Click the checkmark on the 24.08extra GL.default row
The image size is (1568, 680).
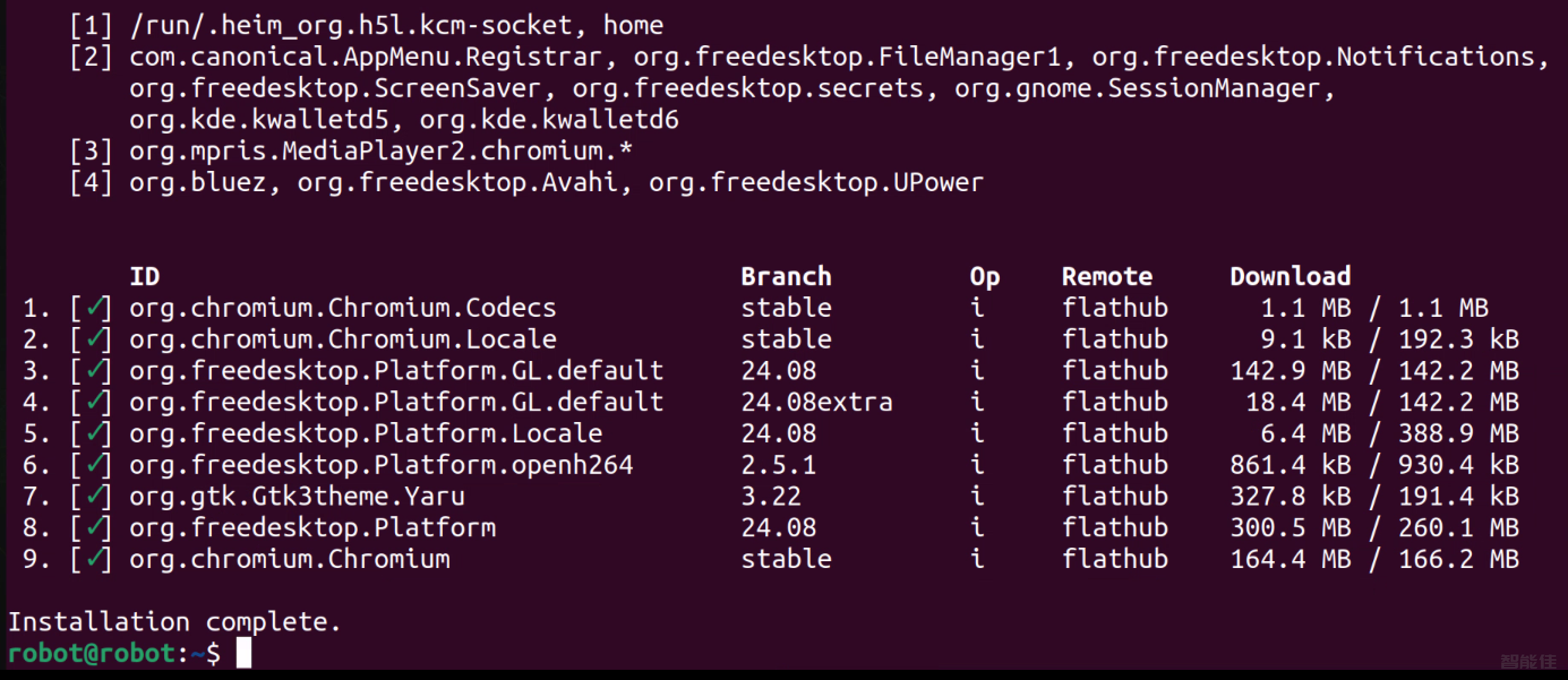(94, 402)
